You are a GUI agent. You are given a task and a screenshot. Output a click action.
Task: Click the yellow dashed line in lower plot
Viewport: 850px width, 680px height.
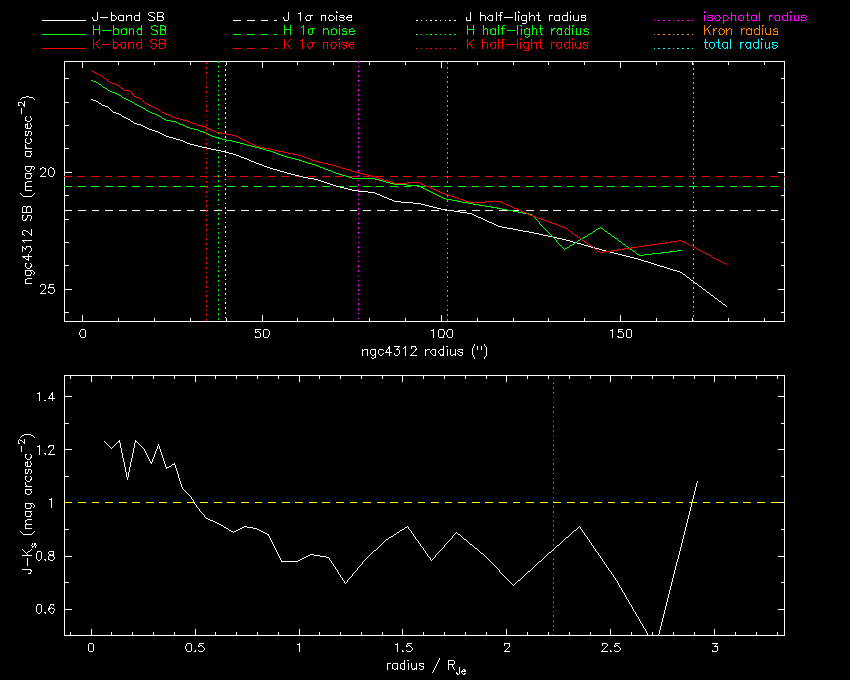(x=400, y=503)
